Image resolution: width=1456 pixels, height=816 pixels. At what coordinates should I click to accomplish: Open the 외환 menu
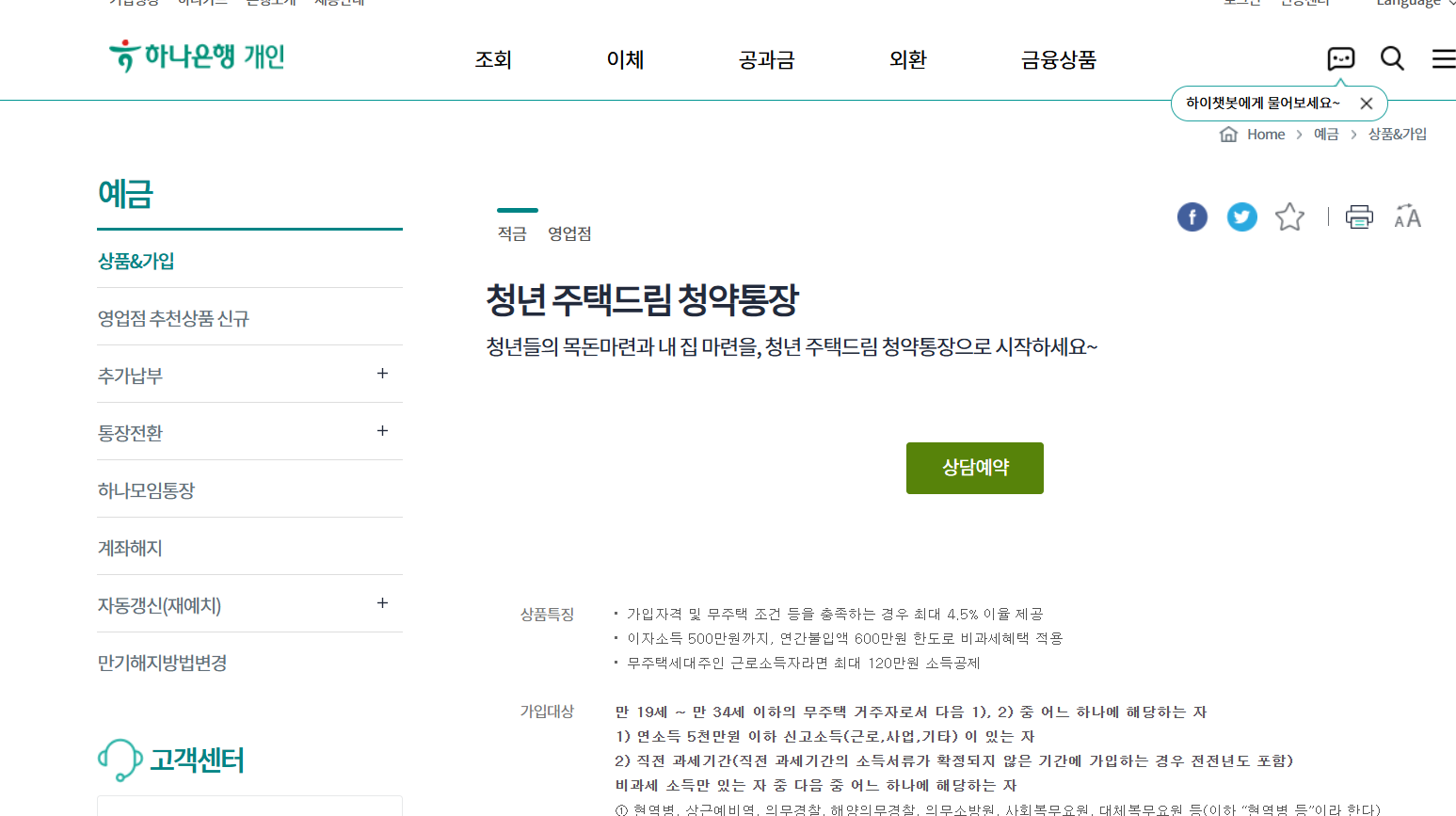click(x=907, y=59)
